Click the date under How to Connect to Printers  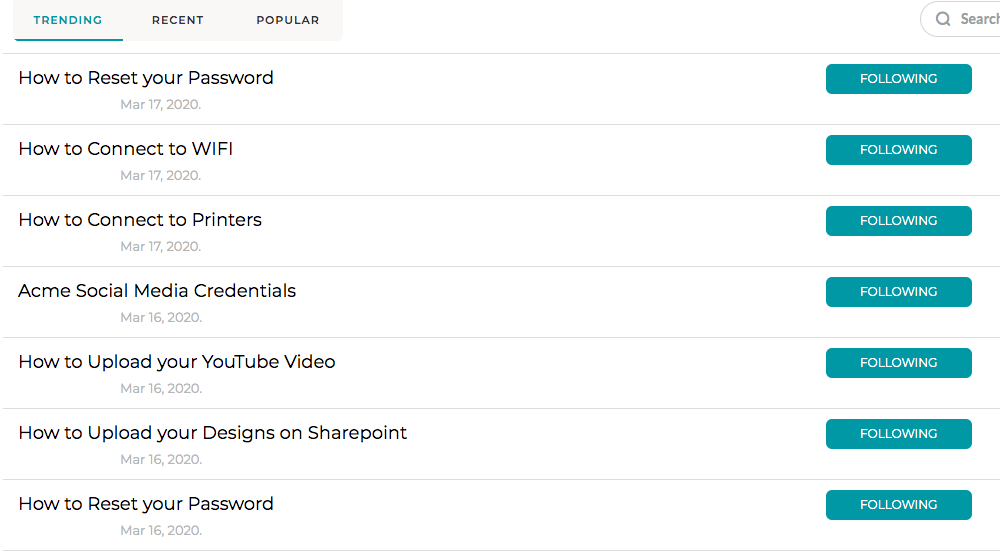[160, 246]
